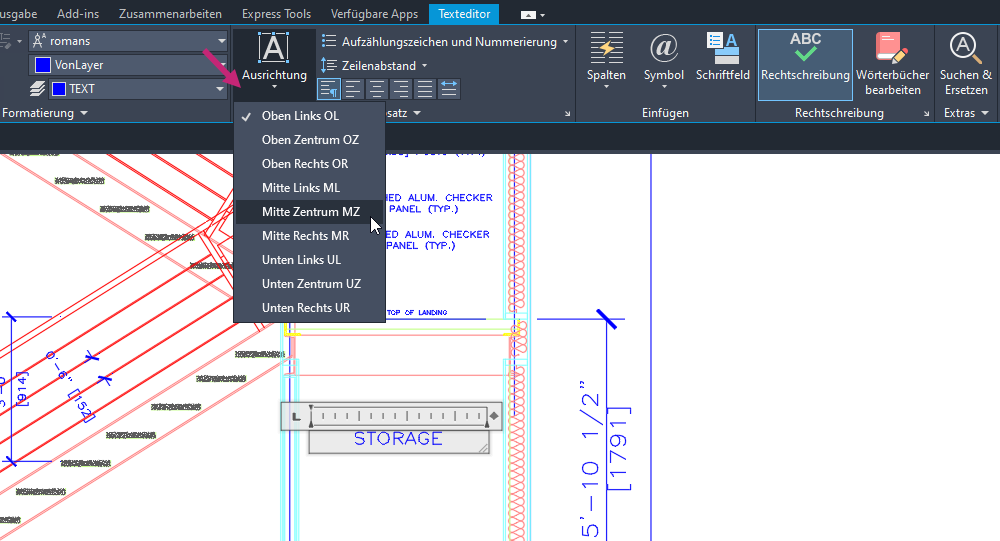Open the Symbol insert tool
This screenshot has width=1000, height=541.
coord(664,62)
